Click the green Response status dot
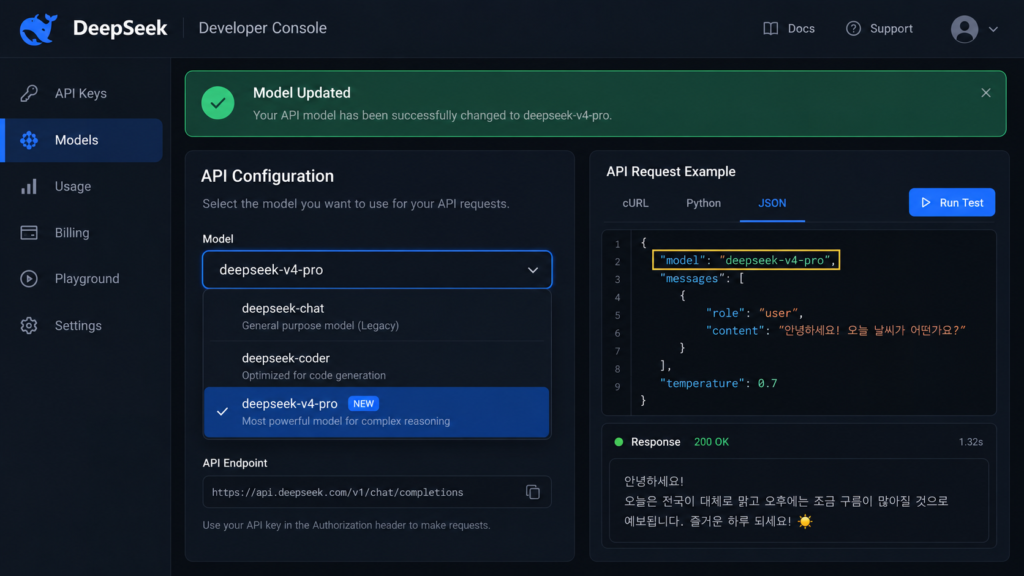 click(618, 442)
